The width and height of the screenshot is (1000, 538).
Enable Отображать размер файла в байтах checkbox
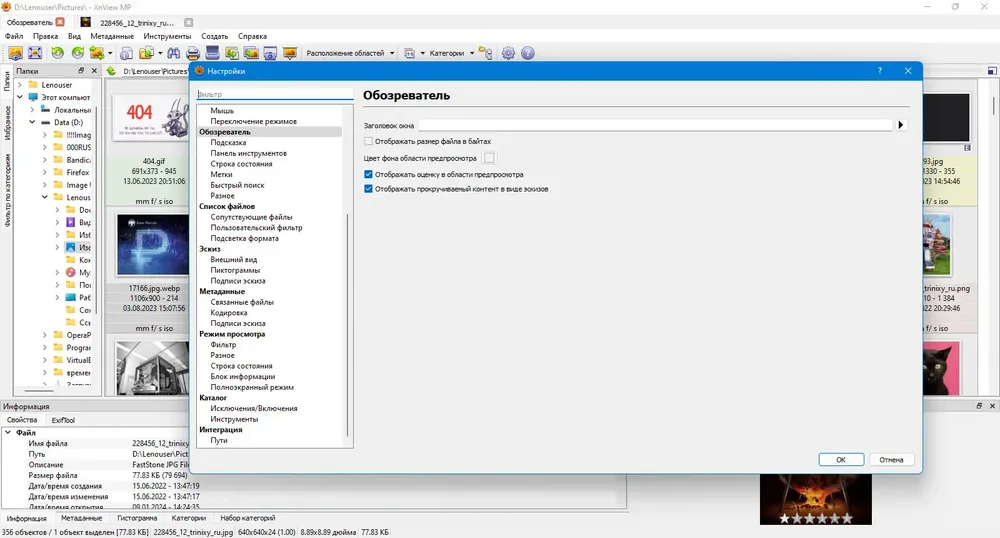[368, 142]
